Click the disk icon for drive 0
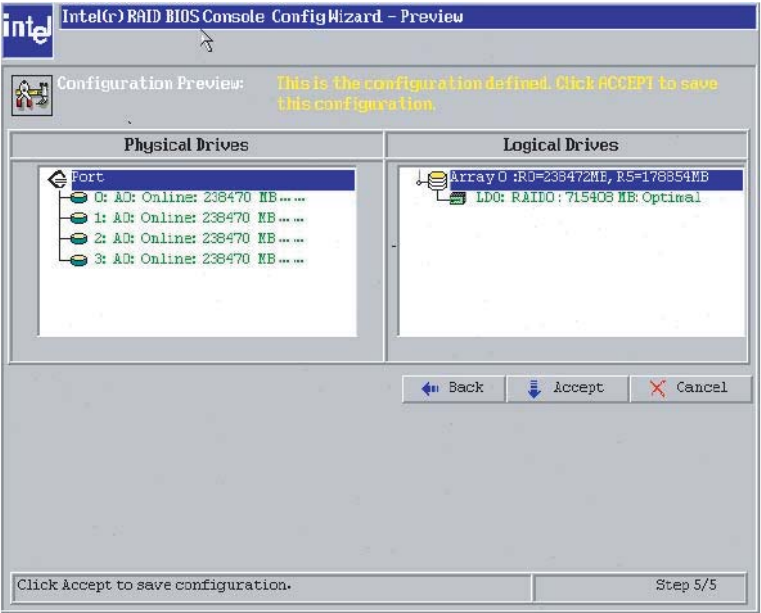Image resolution: width=761 pixels, height=613 pixels. tap(78, 198)
